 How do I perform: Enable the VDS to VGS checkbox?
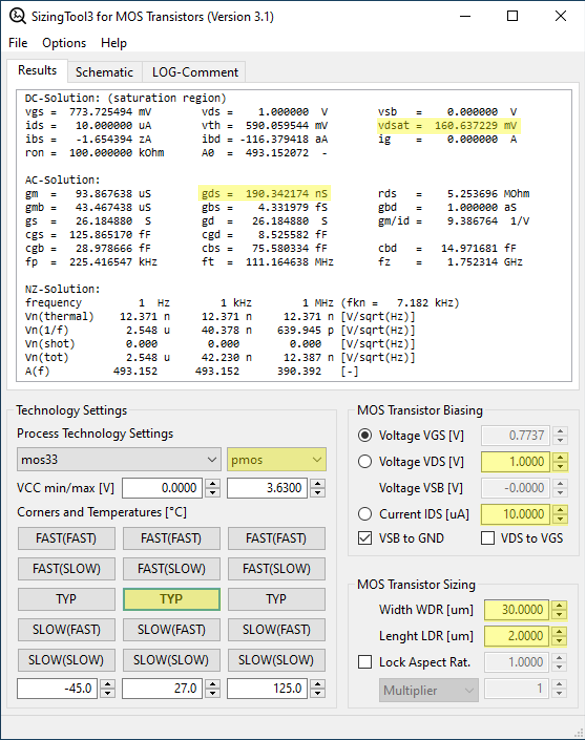point(488,538)
